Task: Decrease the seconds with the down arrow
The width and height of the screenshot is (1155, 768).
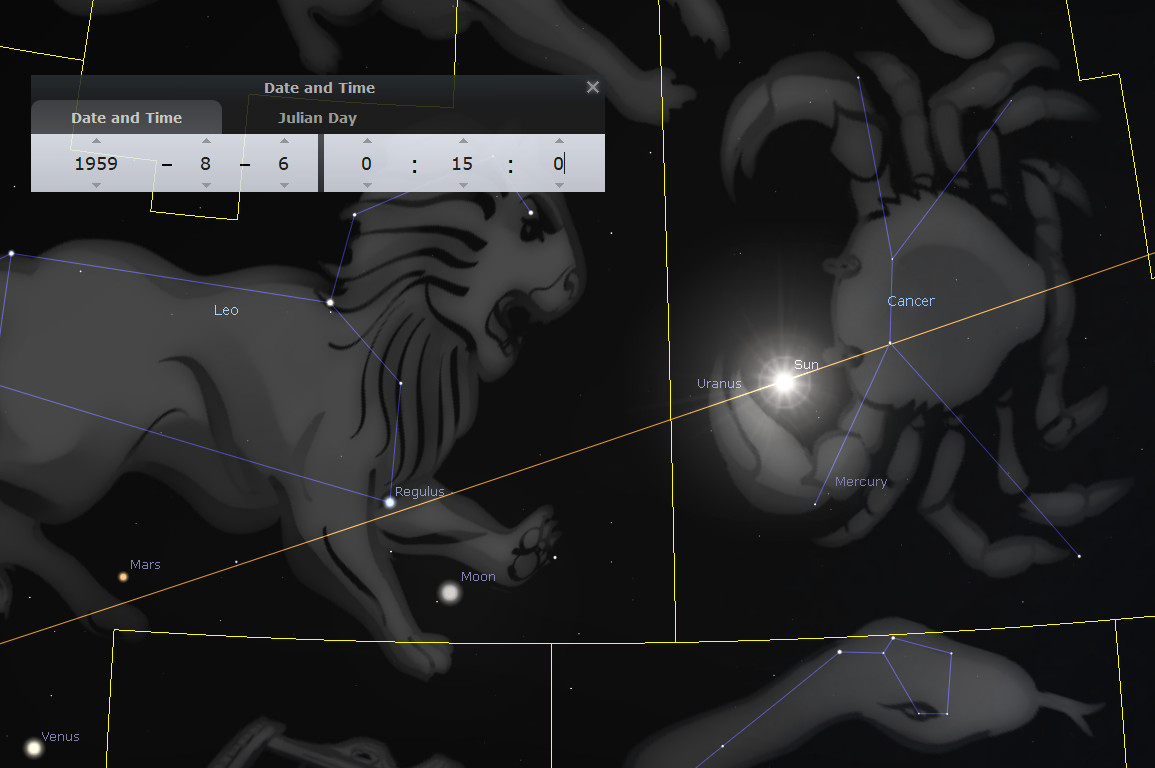Action: tap(559, 186)
